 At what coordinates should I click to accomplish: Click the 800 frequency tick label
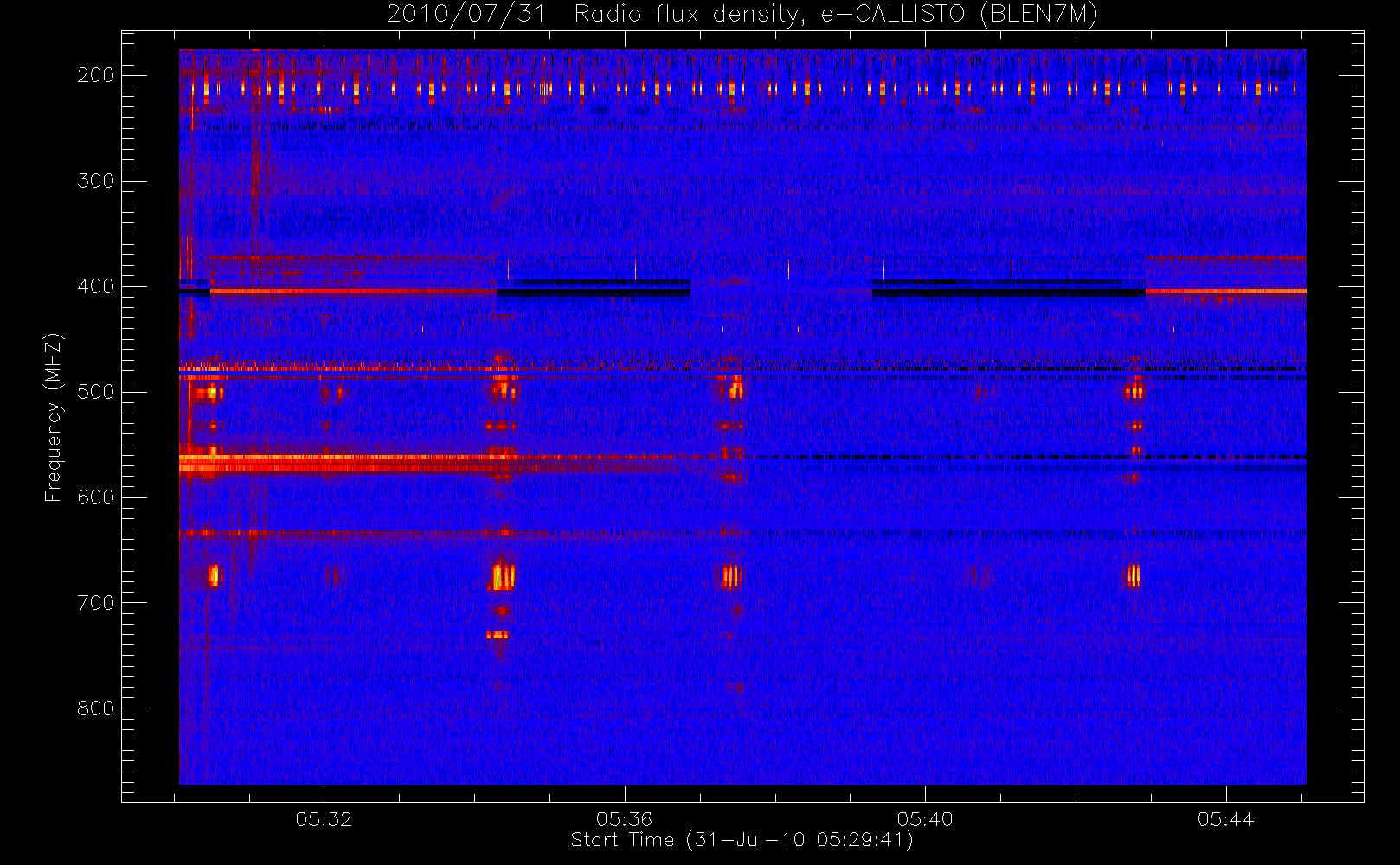tap(96, 708)
